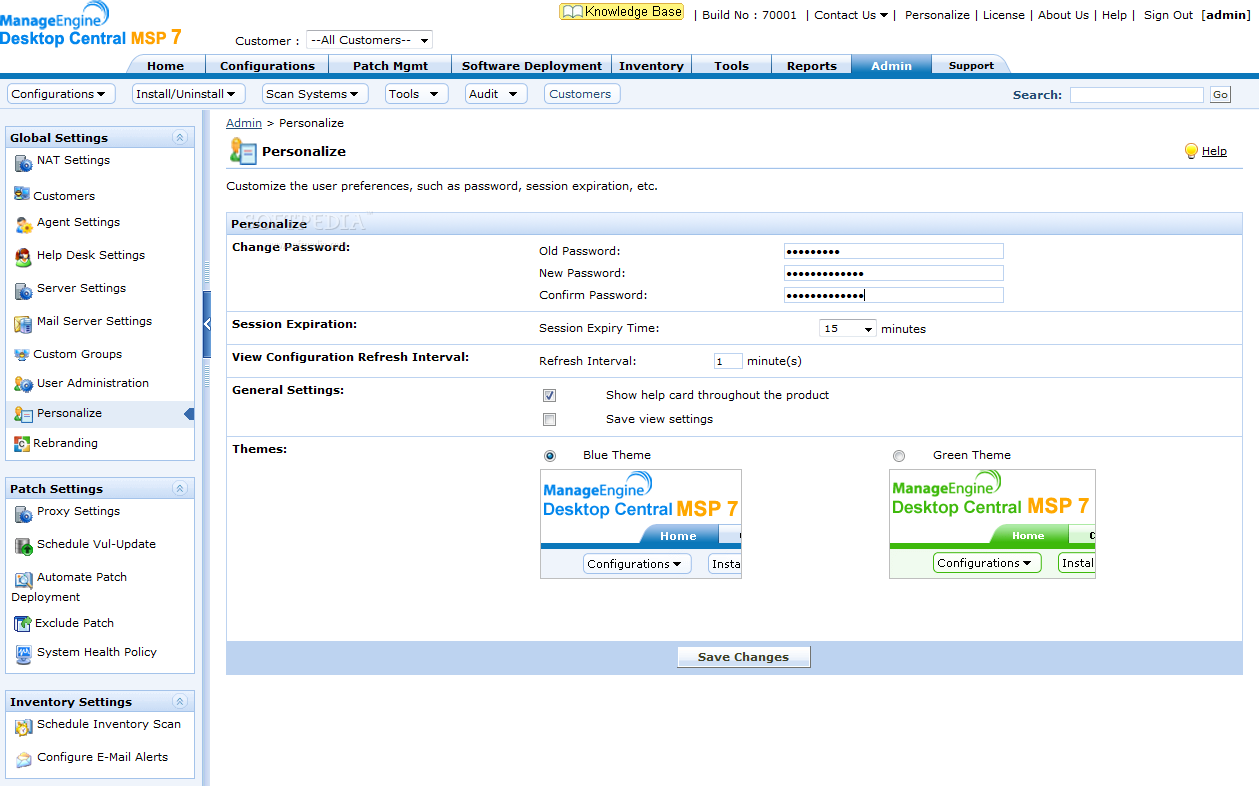Click the Green Theme preview thumbnail

pos(992,524)
